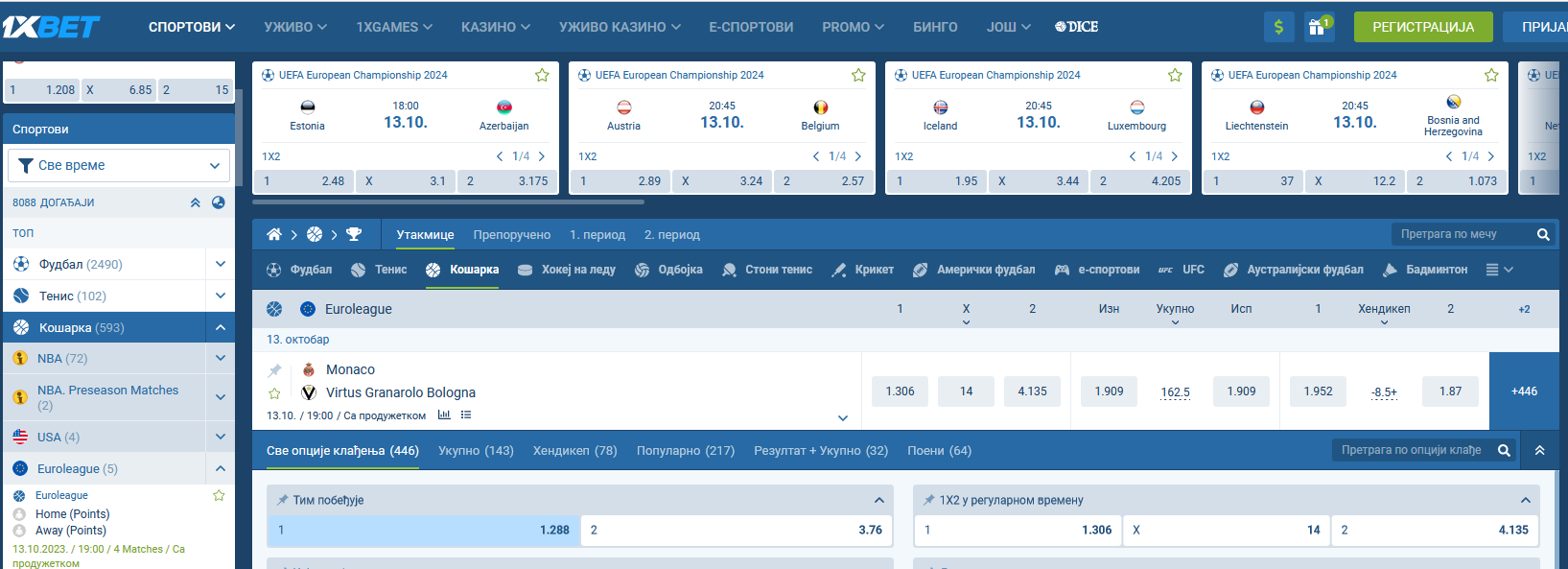Image resolution: width=1568 pixels, height=569 pixels.
Task: Select the Тенис icon in sports bar
Action: [359, 271]
